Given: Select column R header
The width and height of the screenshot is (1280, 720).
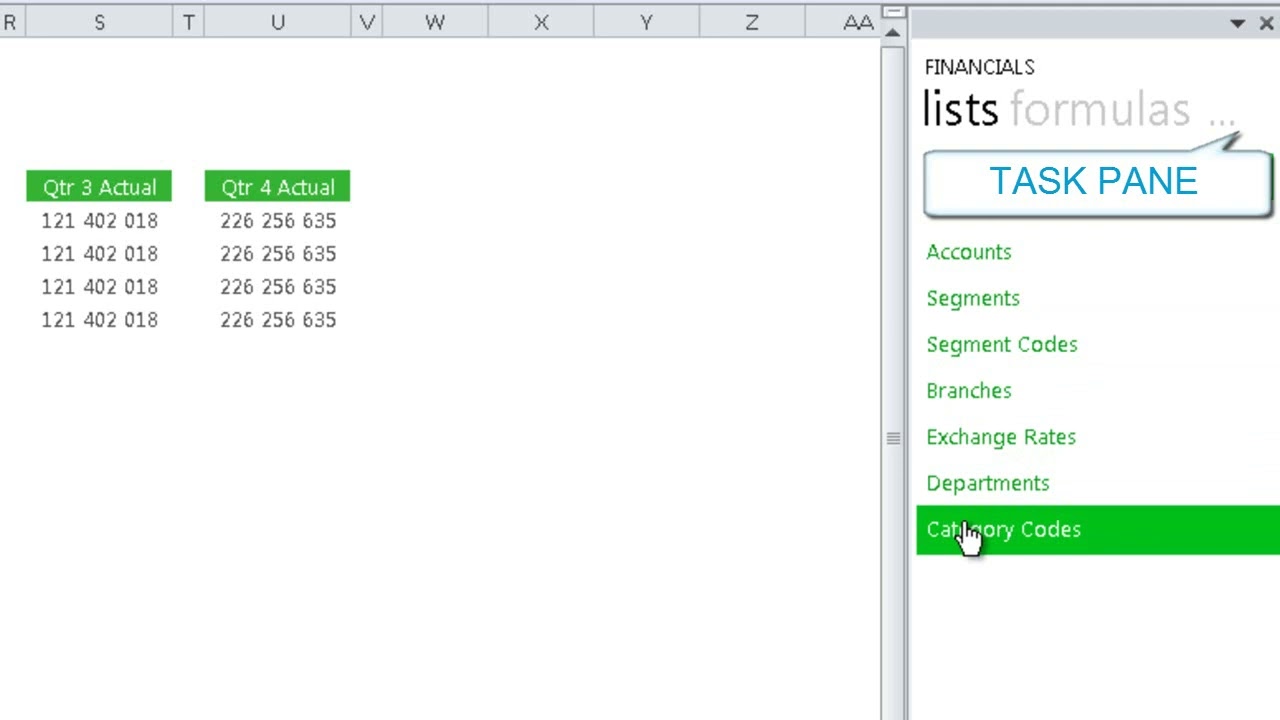Looking at the screenshot, I should 12,22.
